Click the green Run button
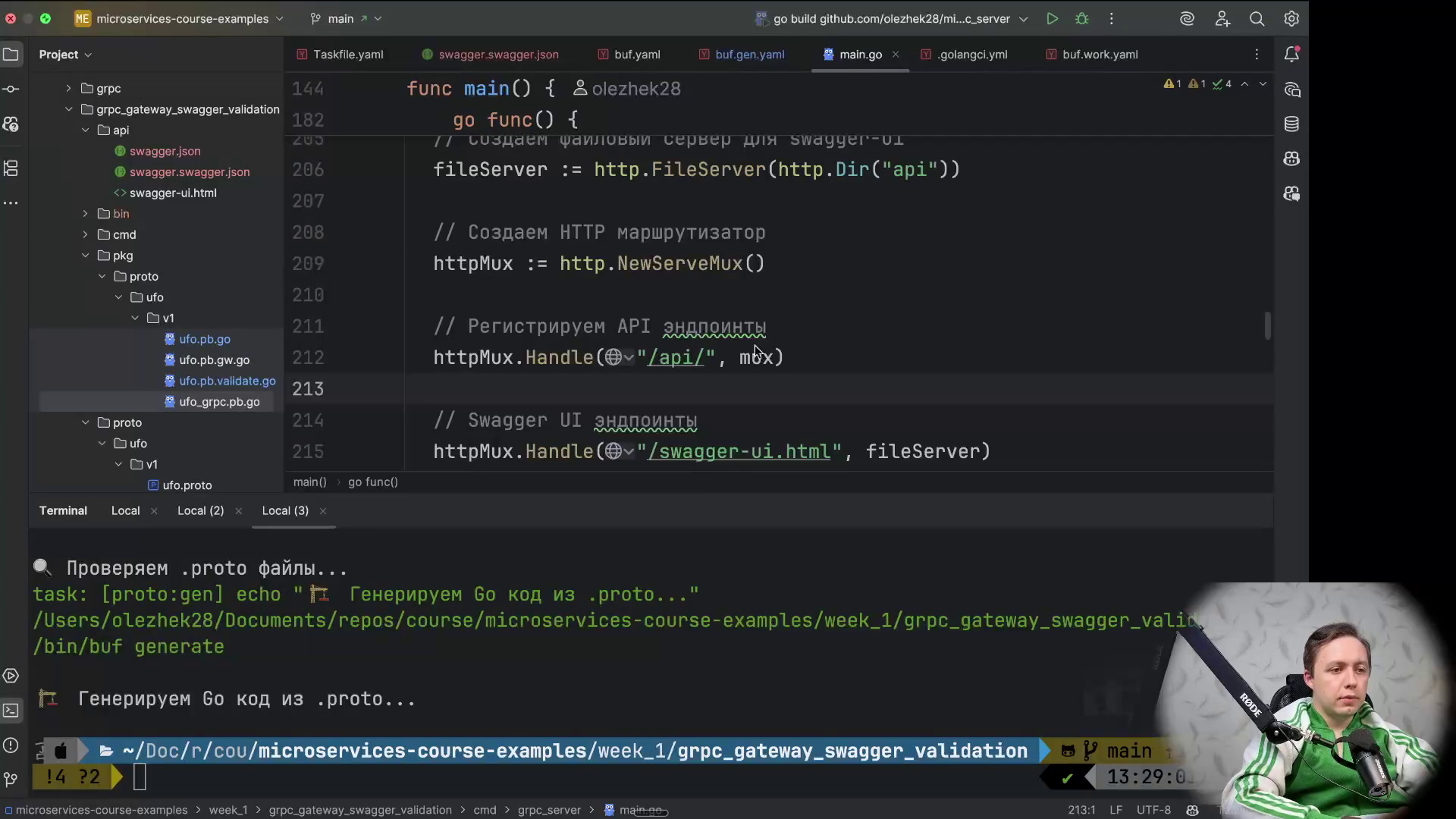Screen dimensions: 1456x819 tap(1052, 19)
